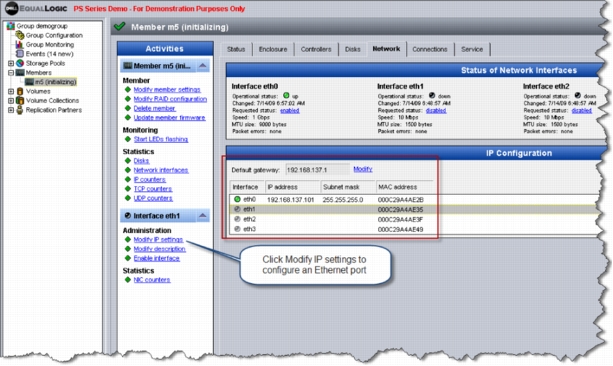Click the Interface column header
613x366 pixels.
click(x=247, y=187)
